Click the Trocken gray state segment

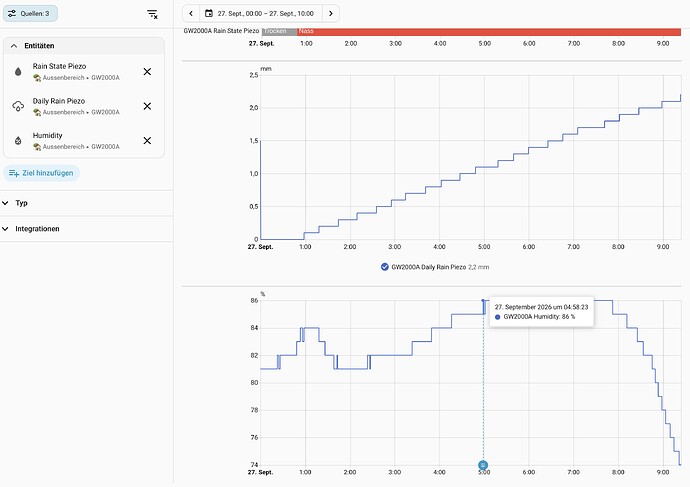(279, 31)
